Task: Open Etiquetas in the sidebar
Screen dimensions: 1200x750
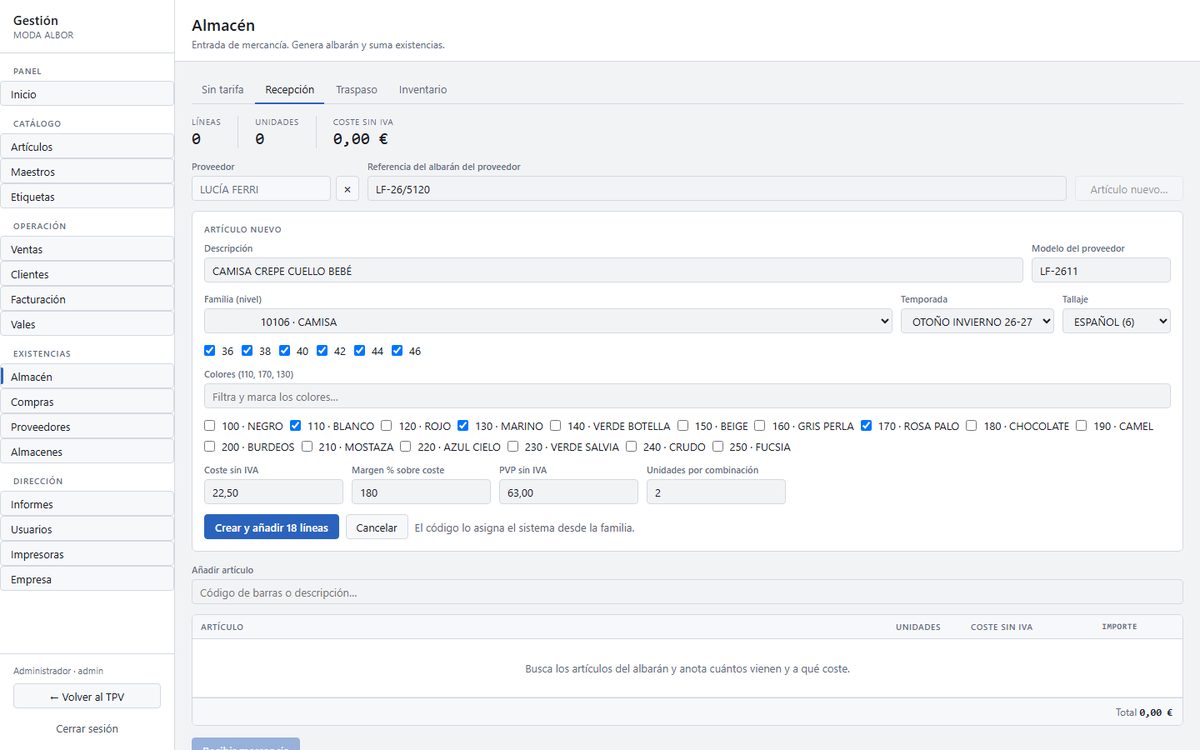Action: point(87,197)
